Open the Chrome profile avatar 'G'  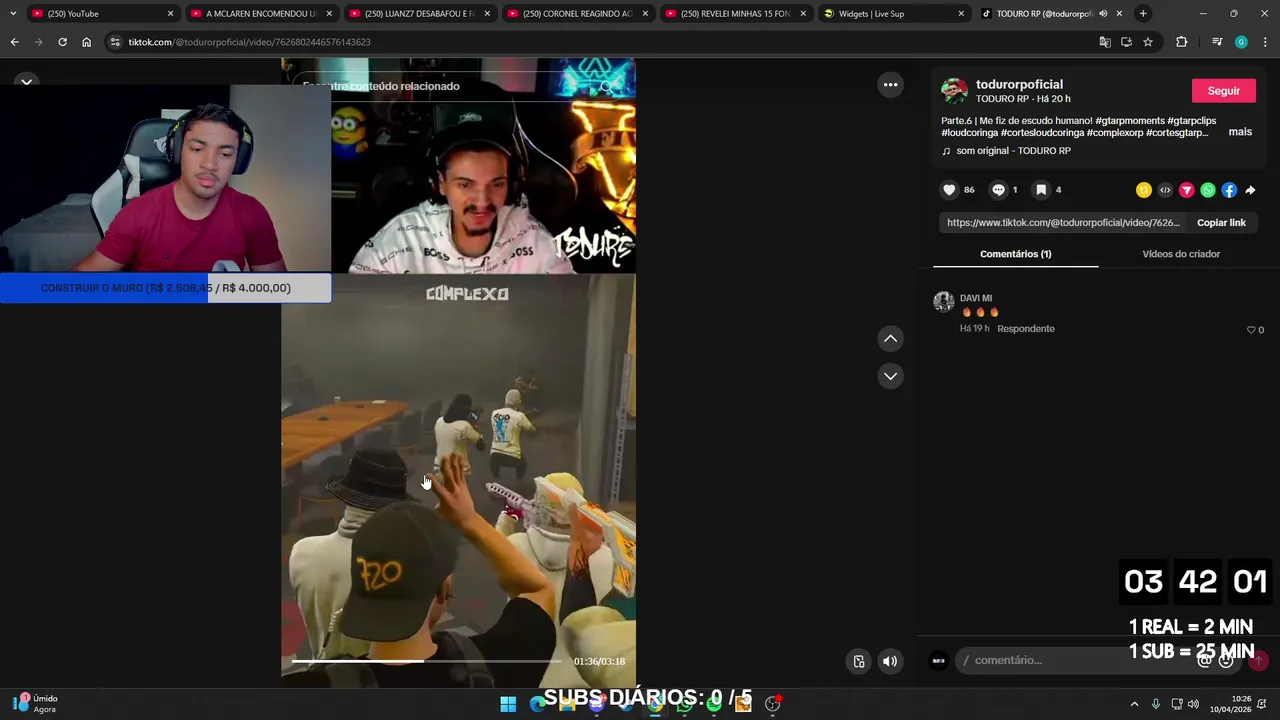[1241, 42]
